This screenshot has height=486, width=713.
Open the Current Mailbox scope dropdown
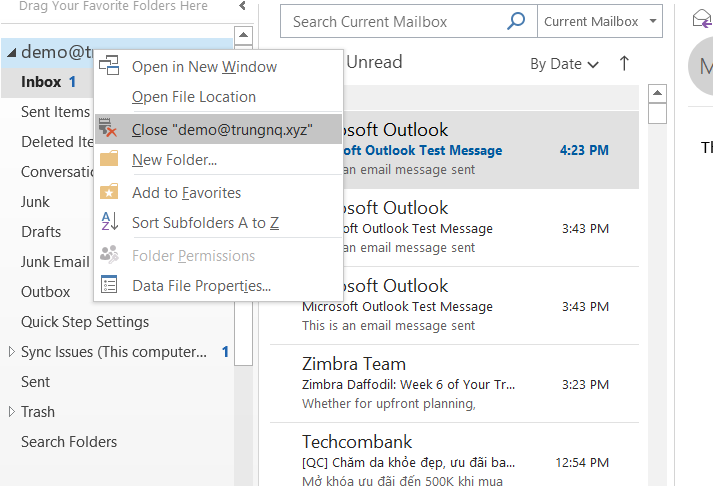(x=600, y=21)
